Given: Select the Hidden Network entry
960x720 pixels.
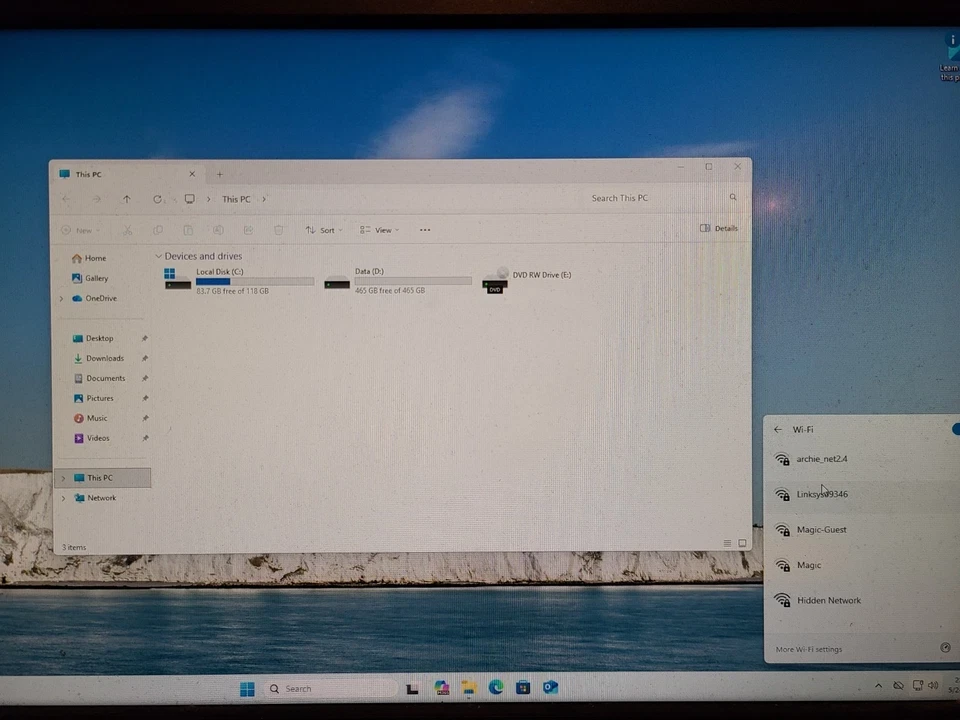Looking at the screenshot, I should [862, 601].
